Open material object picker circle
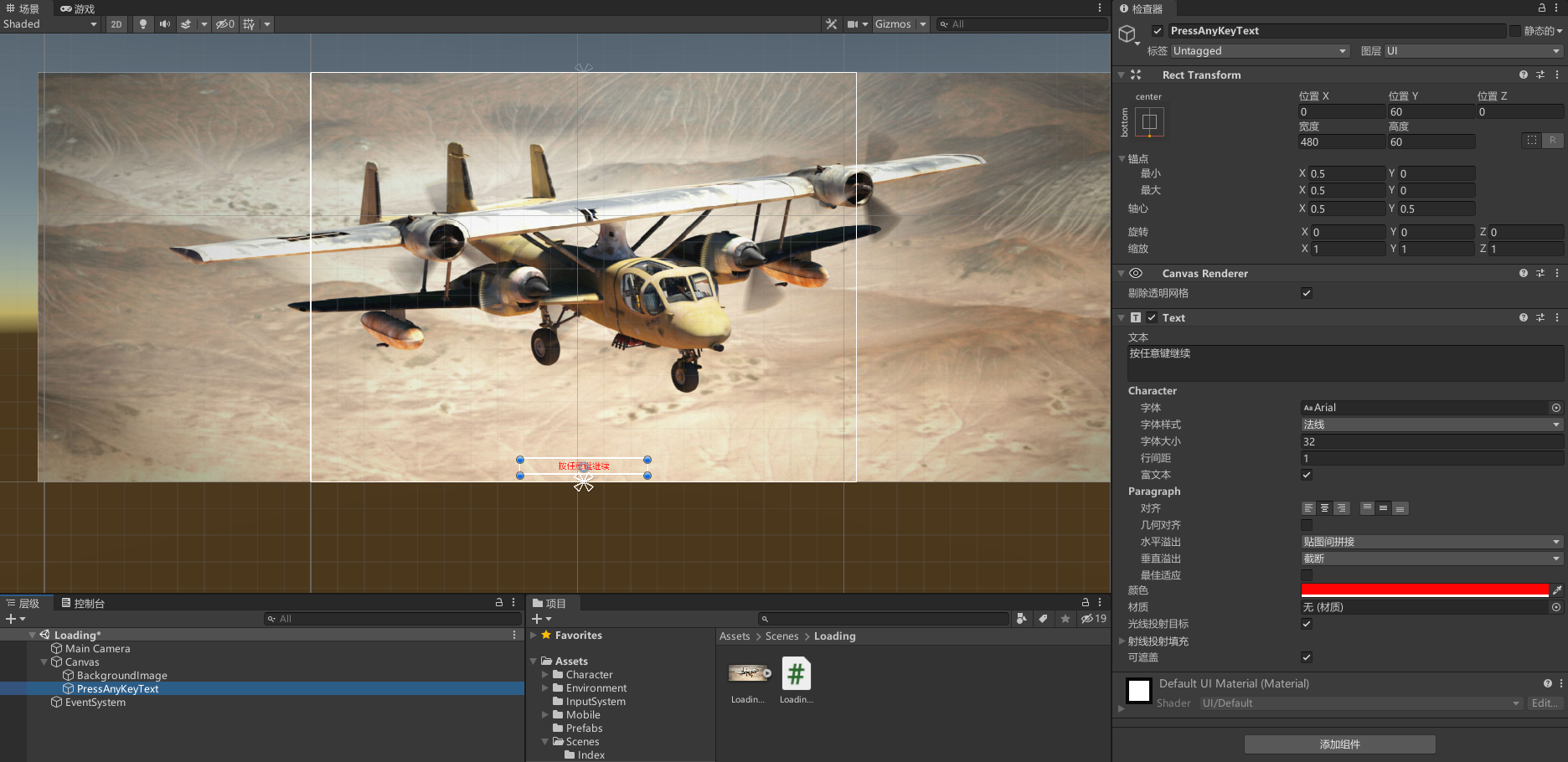Viewport: 1568px width, 762px height. tap(1556, 607)
